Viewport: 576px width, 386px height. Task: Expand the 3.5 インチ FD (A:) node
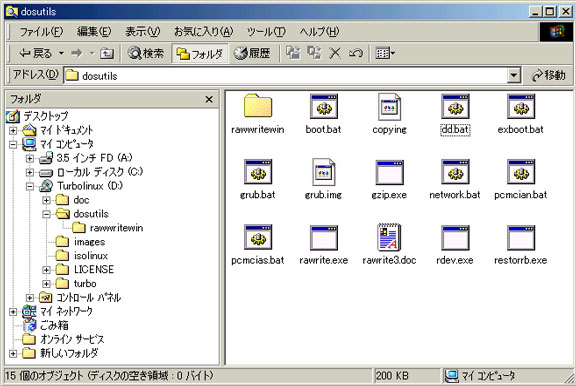coord(30,158)
